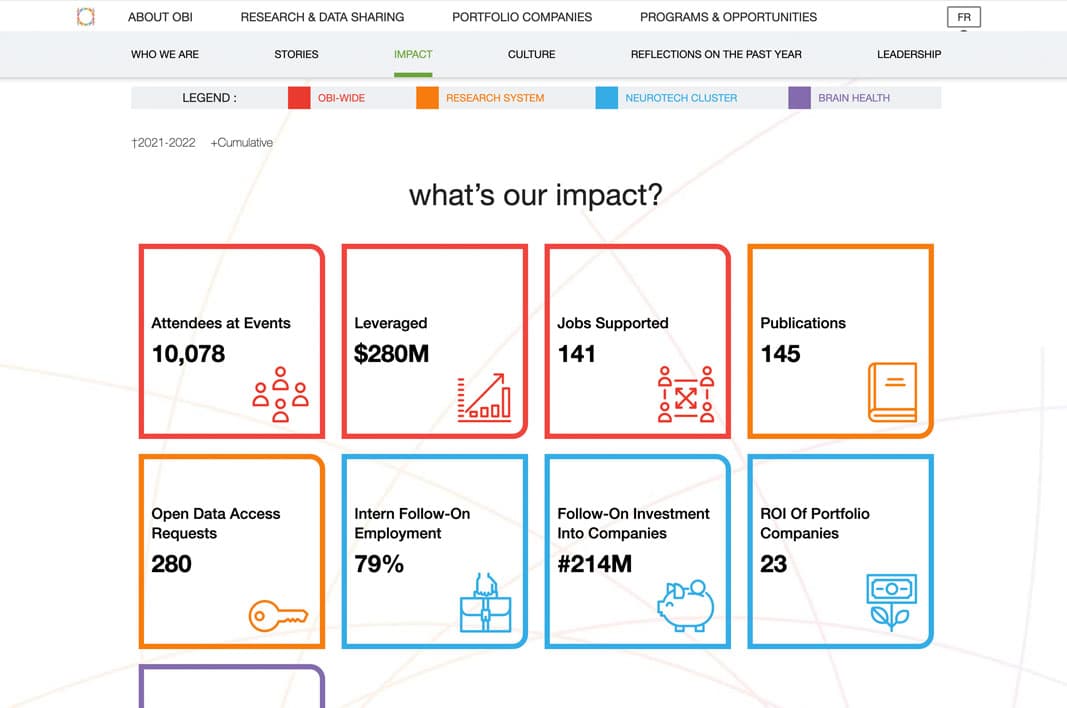Click the growth chart icon in Leveraged card
The height and width of the screenshot is (708, 1067).
click(x=484, y=397)
